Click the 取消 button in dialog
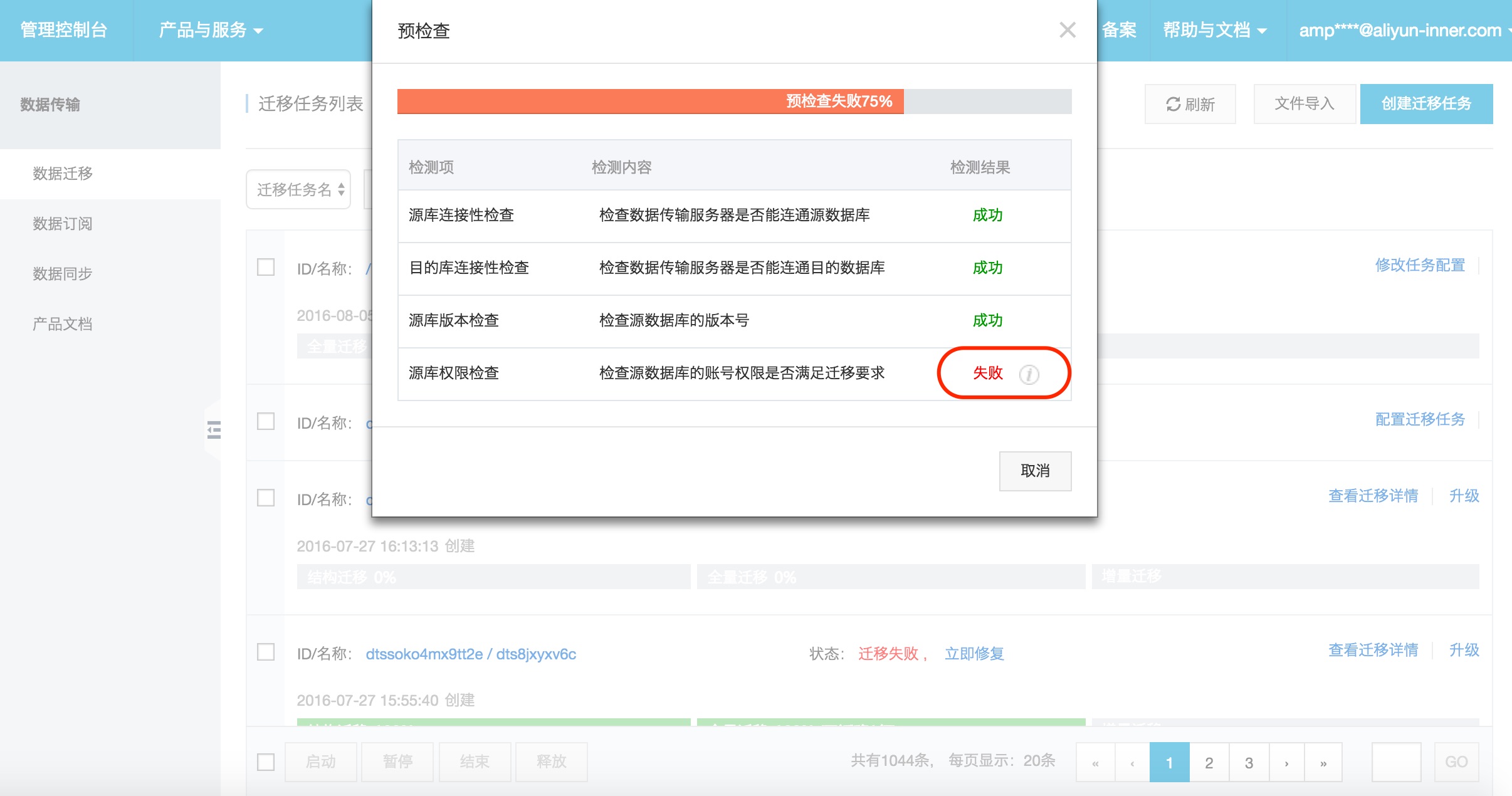1512x796 pixels. click(x=1034, y=471)
